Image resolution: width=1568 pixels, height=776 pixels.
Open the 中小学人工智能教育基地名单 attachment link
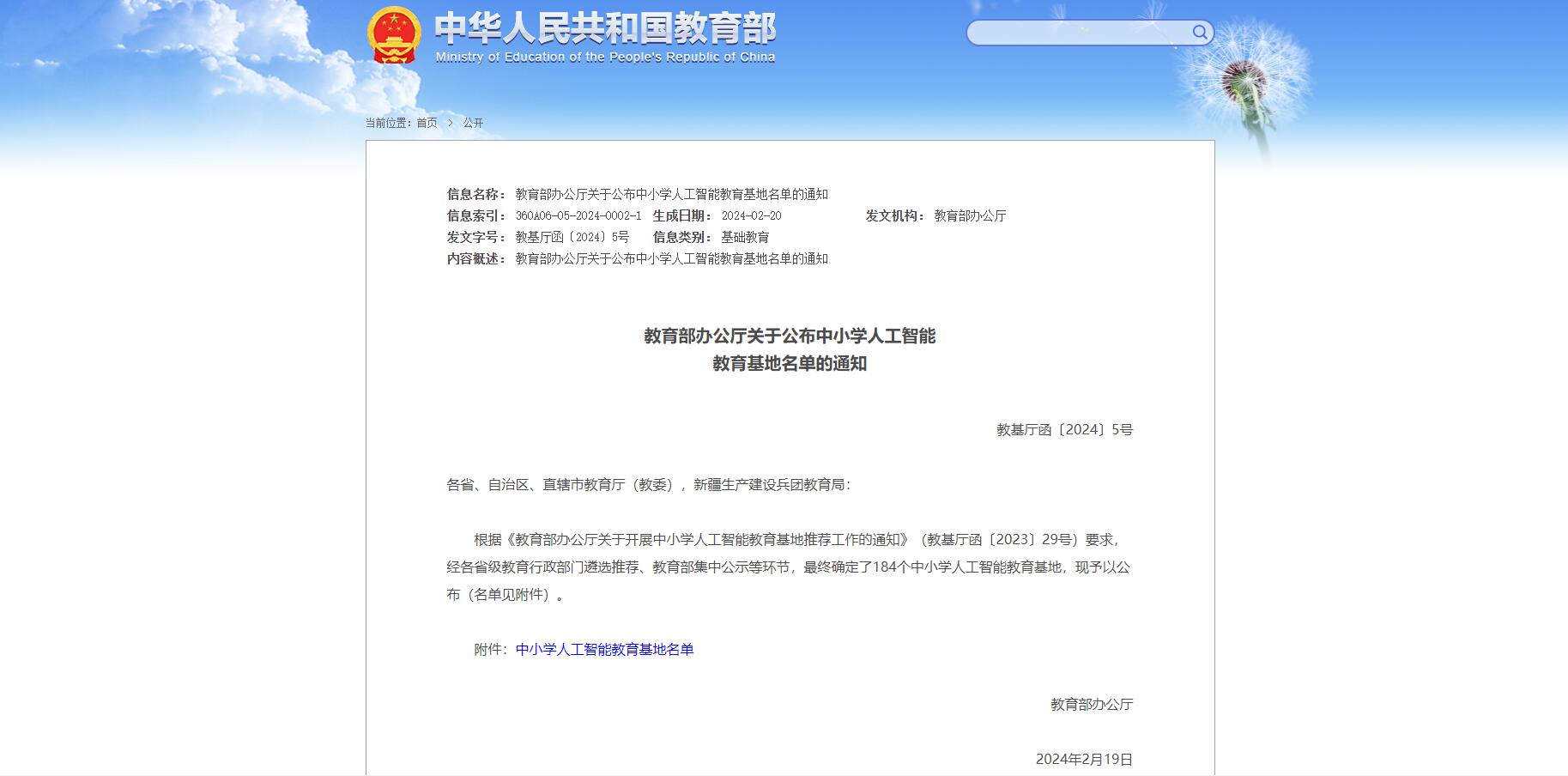tap(604, 650)
